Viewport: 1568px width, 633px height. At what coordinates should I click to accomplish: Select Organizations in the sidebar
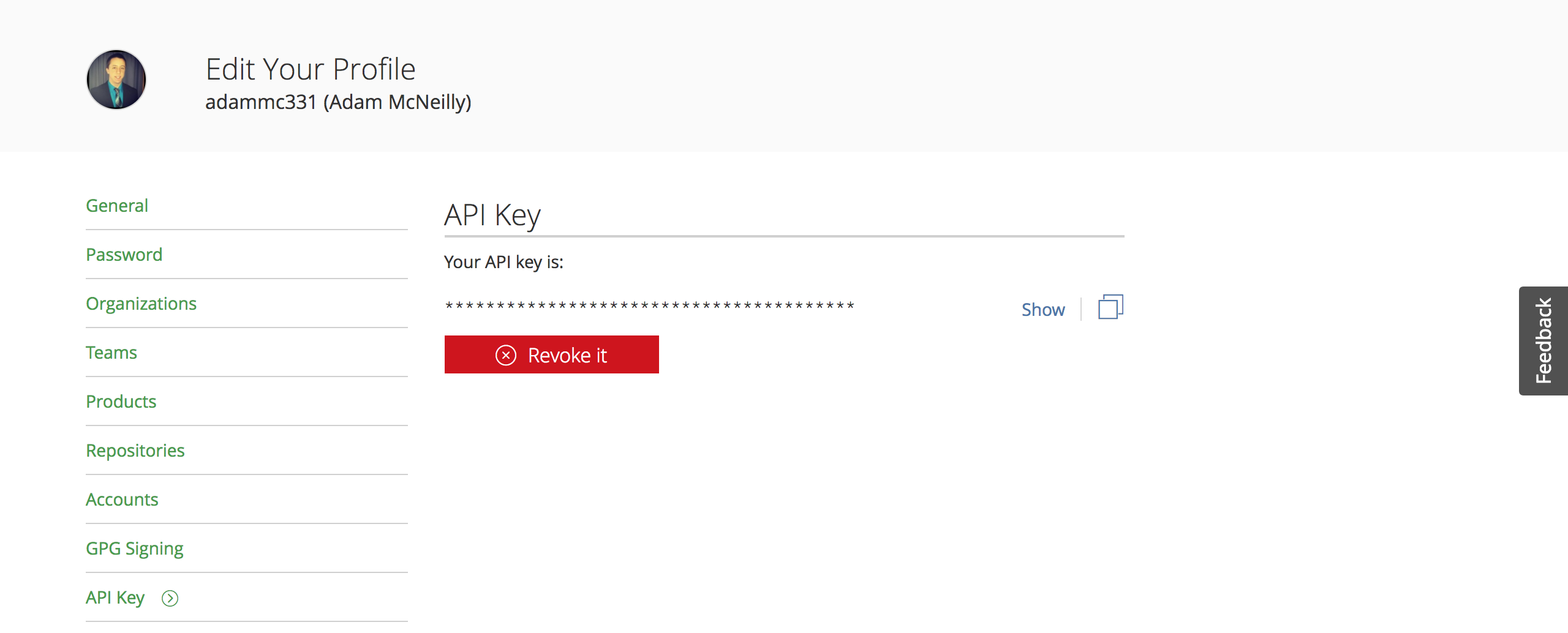(141, 304)
